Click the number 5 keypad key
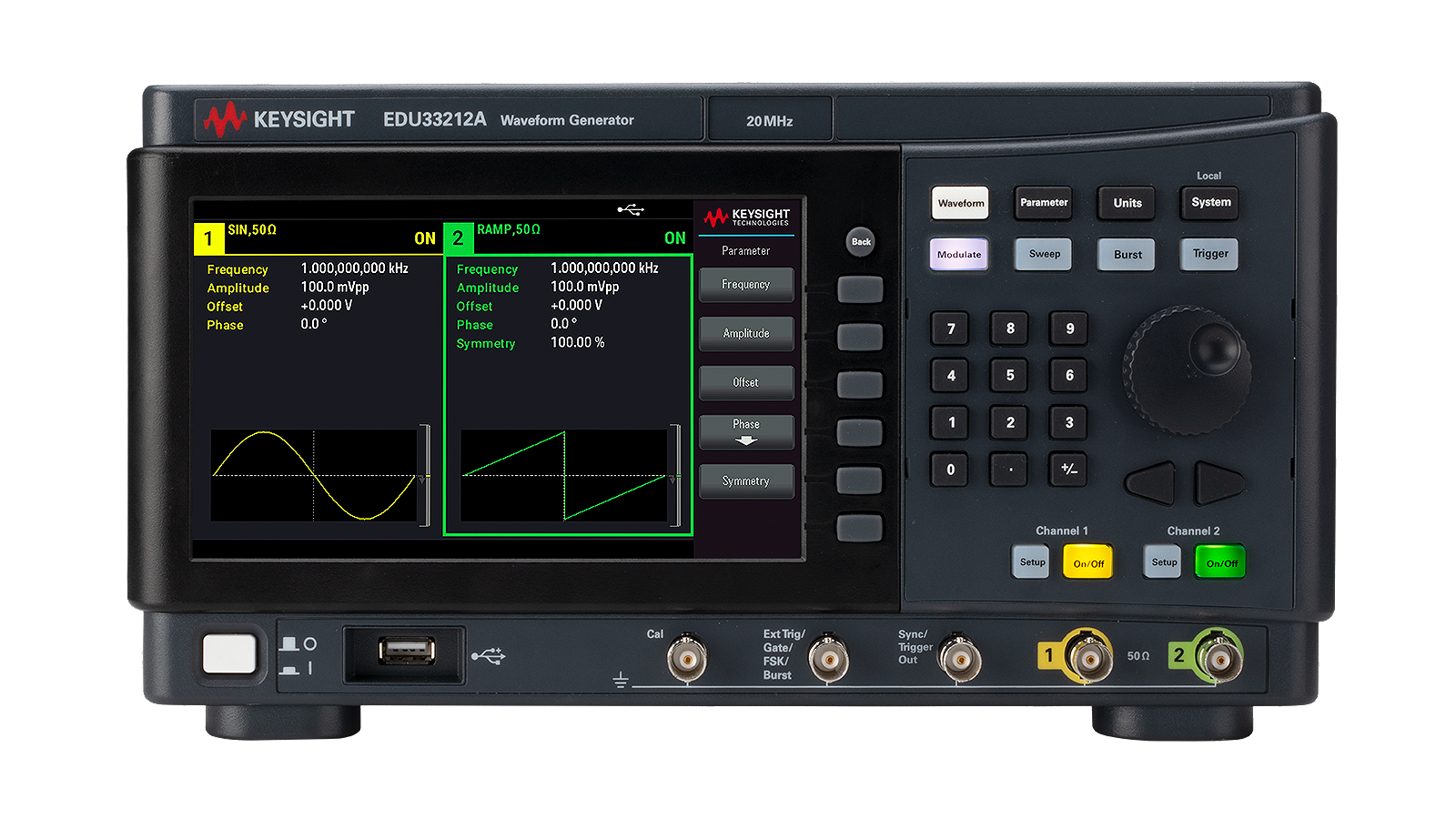 coord(1010,375)
